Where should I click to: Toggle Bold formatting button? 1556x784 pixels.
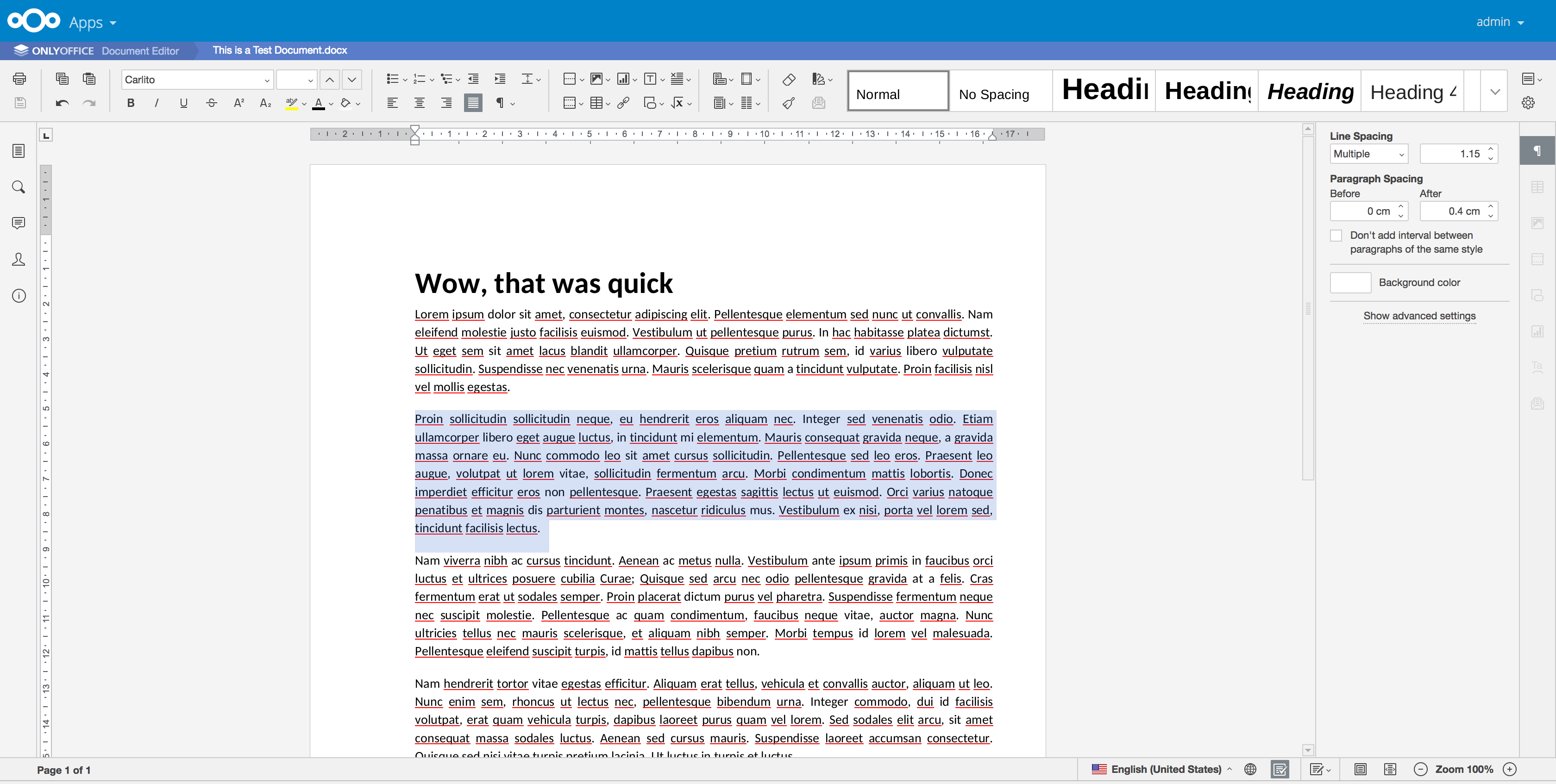click(x=131, y=103)
